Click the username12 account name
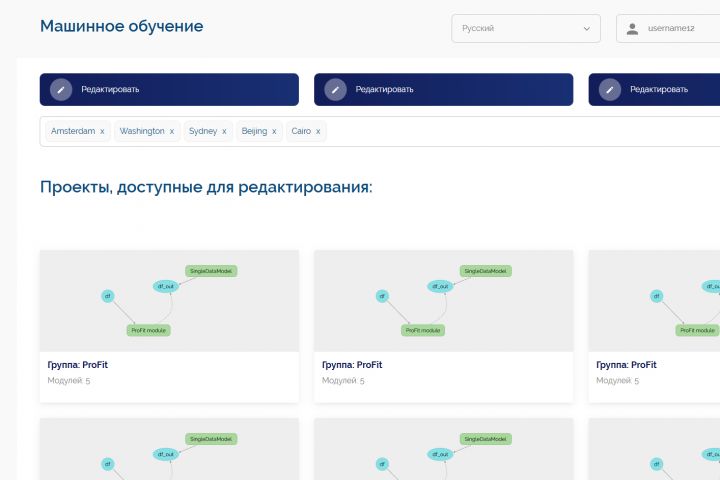The width and height of the screenshot is (720, 480). [671, 28]
